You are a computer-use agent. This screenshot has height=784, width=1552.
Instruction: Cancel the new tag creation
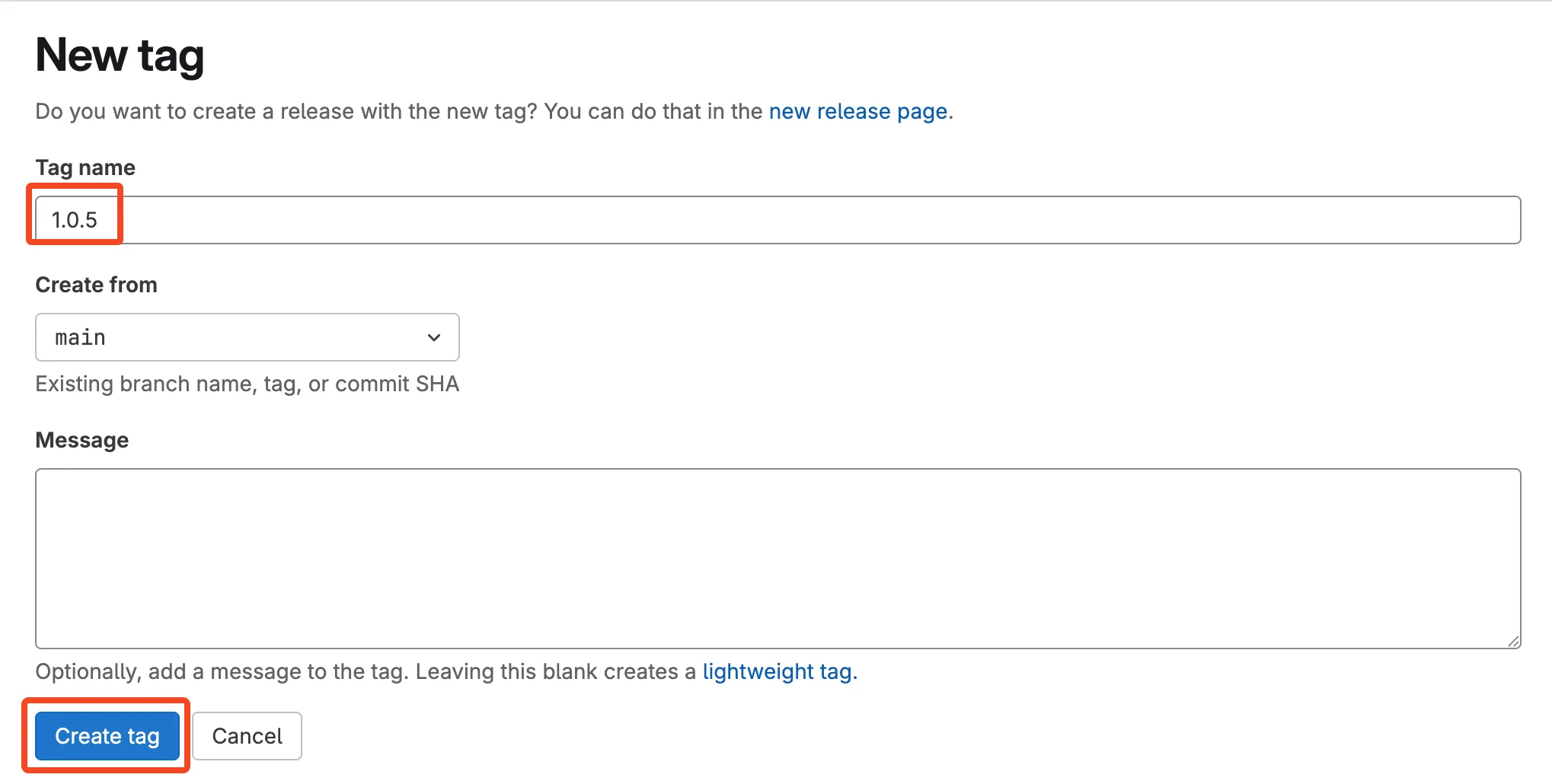click(x=247, y=736)
